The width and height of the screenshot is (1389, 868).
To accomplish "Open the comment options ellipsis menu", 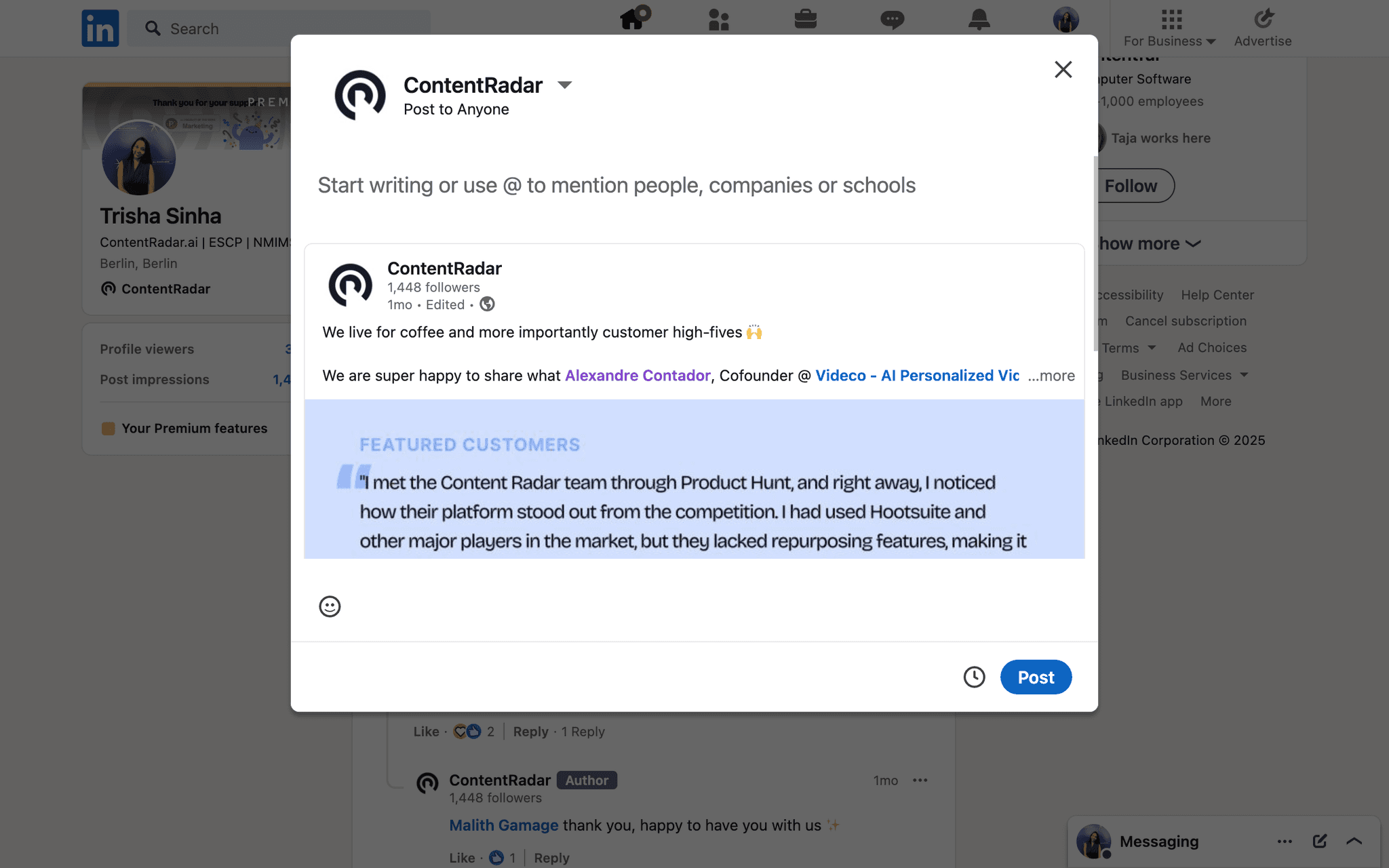I will click(x=920, y=781).
